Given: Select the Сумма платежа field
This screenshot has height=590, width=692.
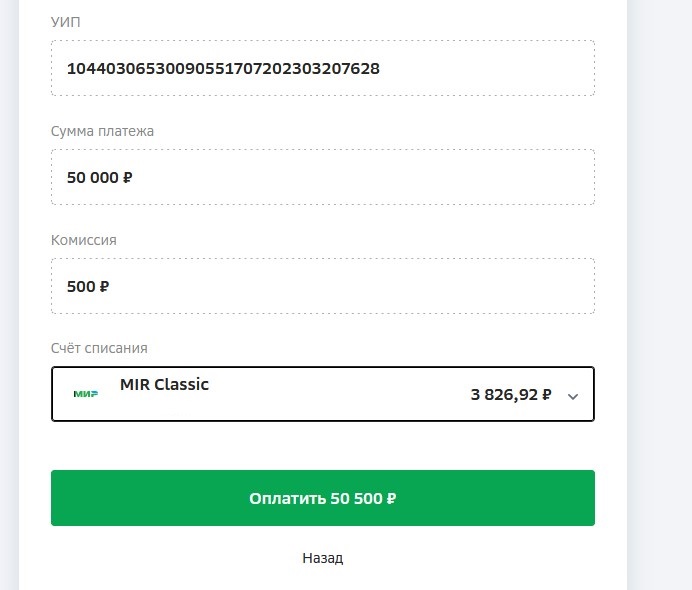Looking at the screenshot, I should (x=323, y=177).
